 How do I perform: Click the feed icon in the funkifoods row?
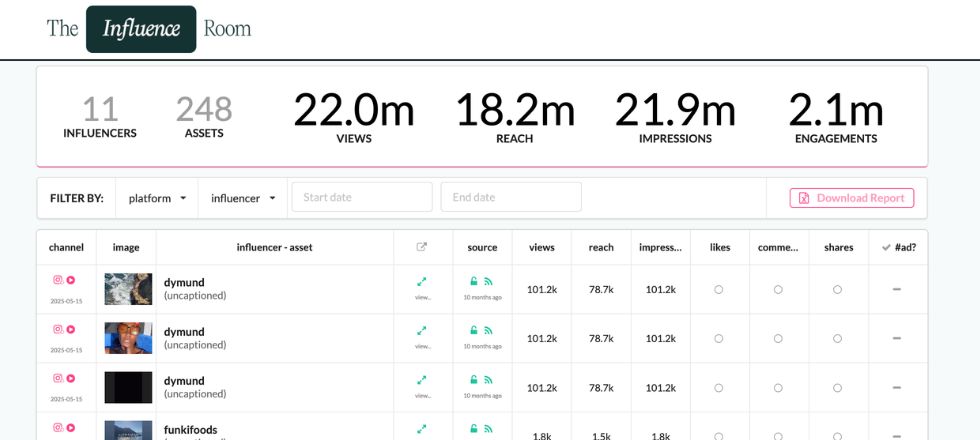[488, 429]
